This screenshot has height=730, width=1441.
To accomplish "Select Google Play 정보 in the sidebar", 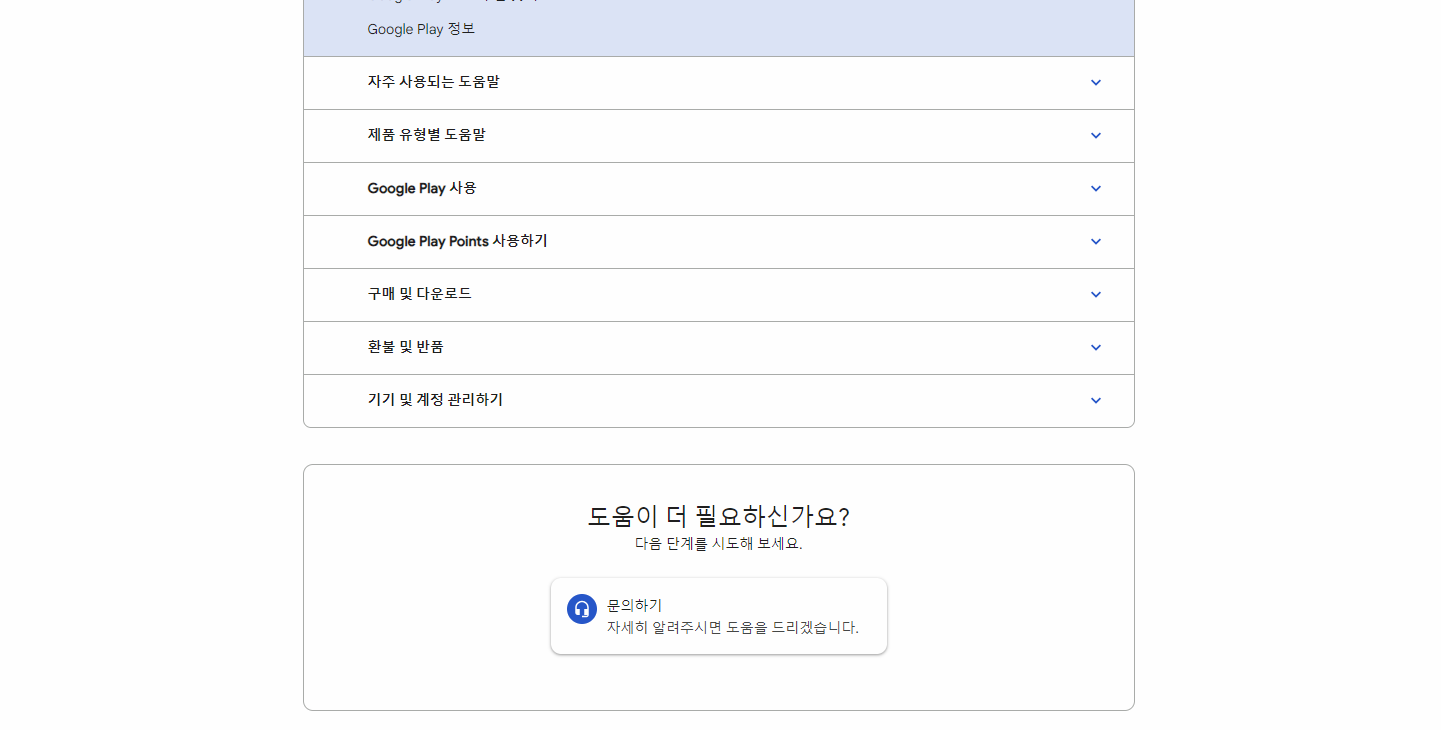I will point(421,29).
